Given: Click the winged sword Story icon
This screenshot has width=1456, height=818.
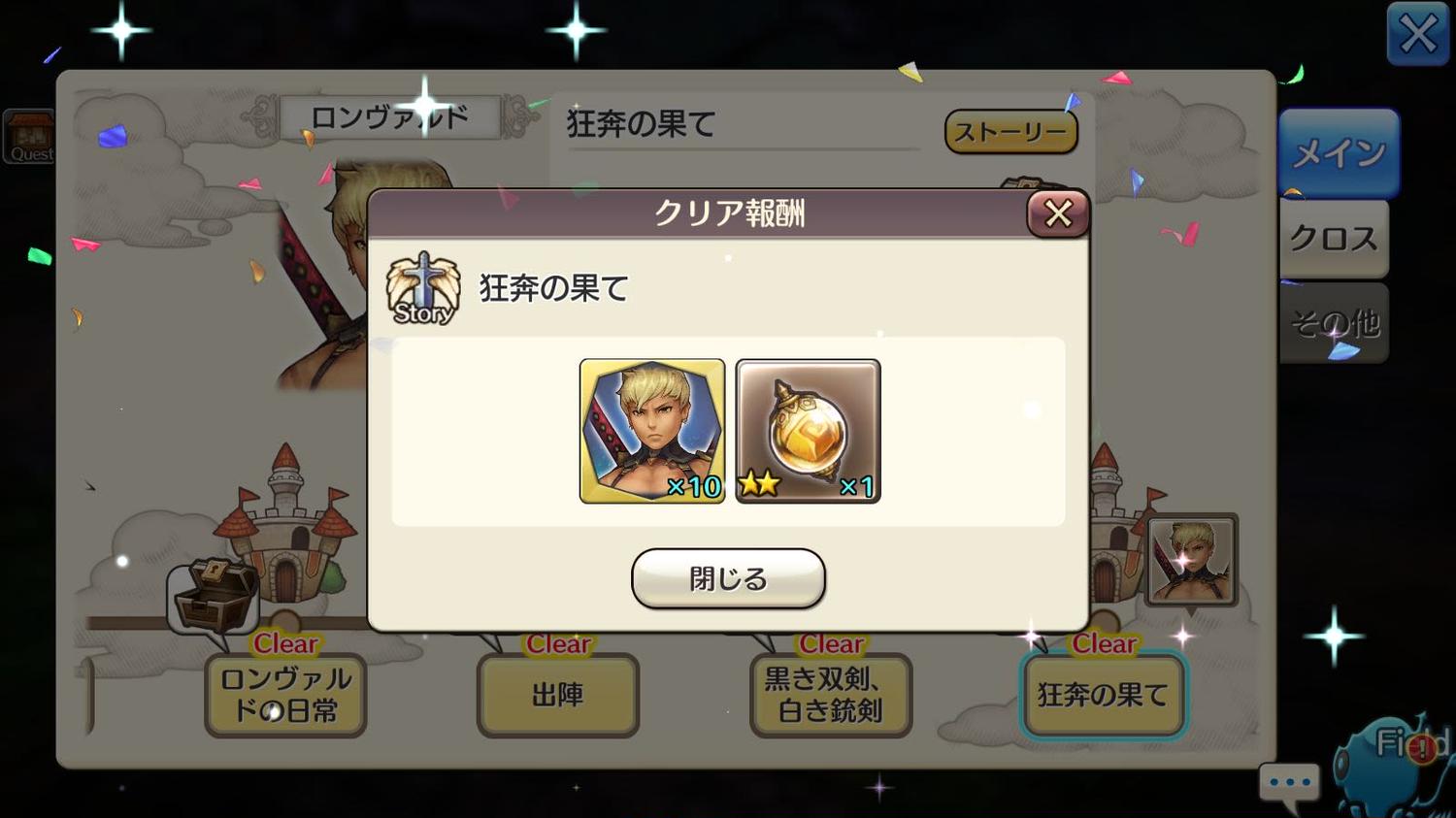Looking at the screenshot, I should [x=423, y=288].
